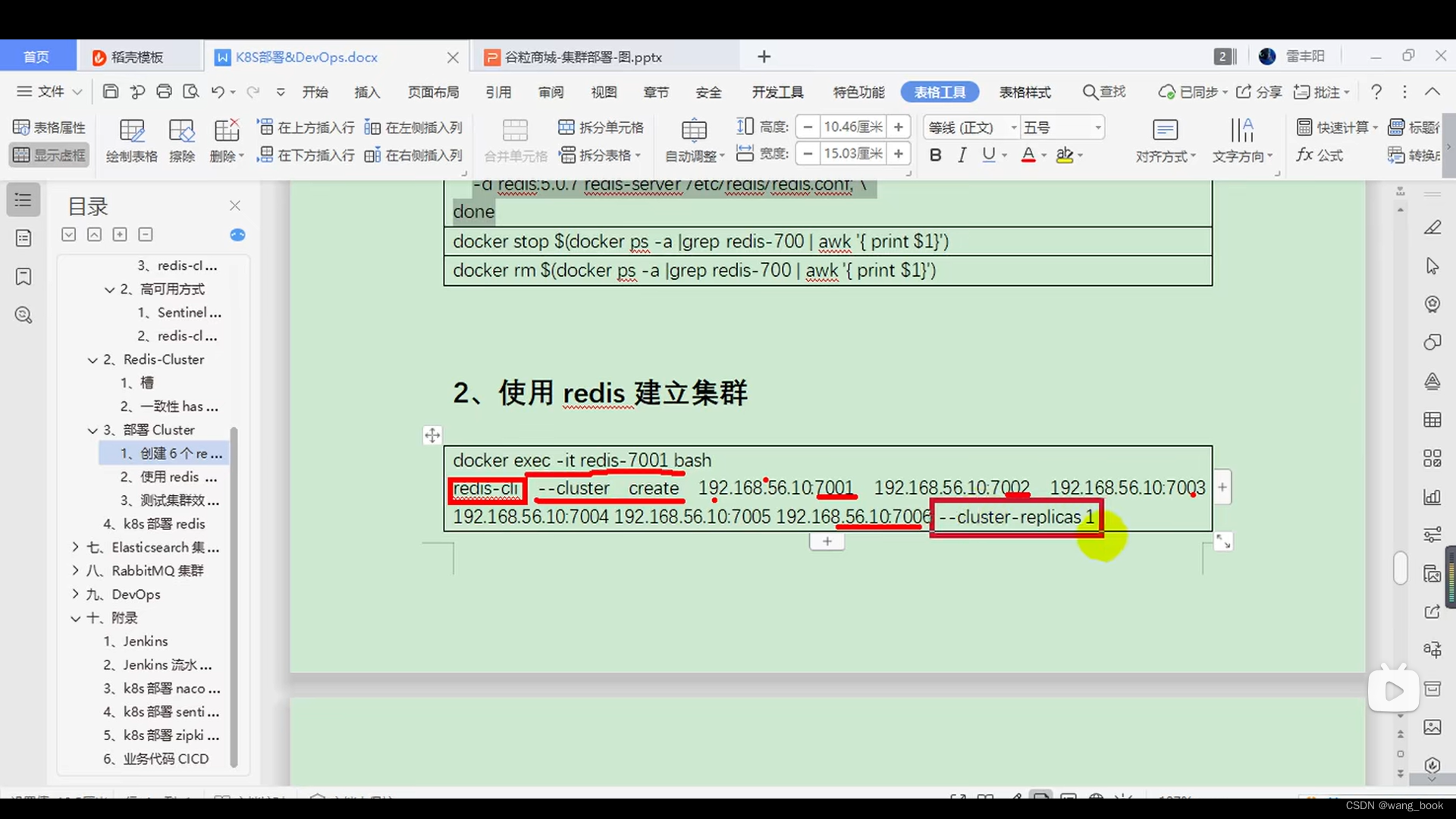
Task: Open the 插入 ribbon tab
Action: point(367,92)
